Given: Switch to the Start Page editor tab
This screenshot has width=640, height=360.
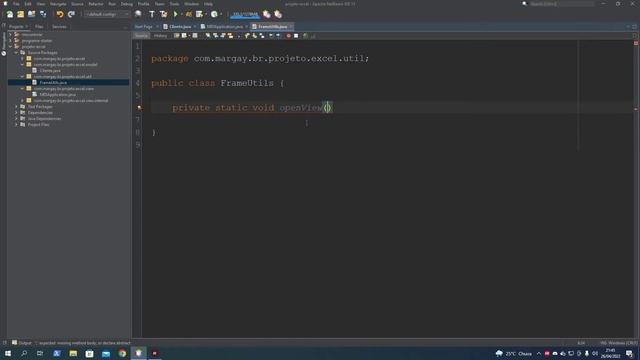Looking at the screenshot, I should [144, 27].
